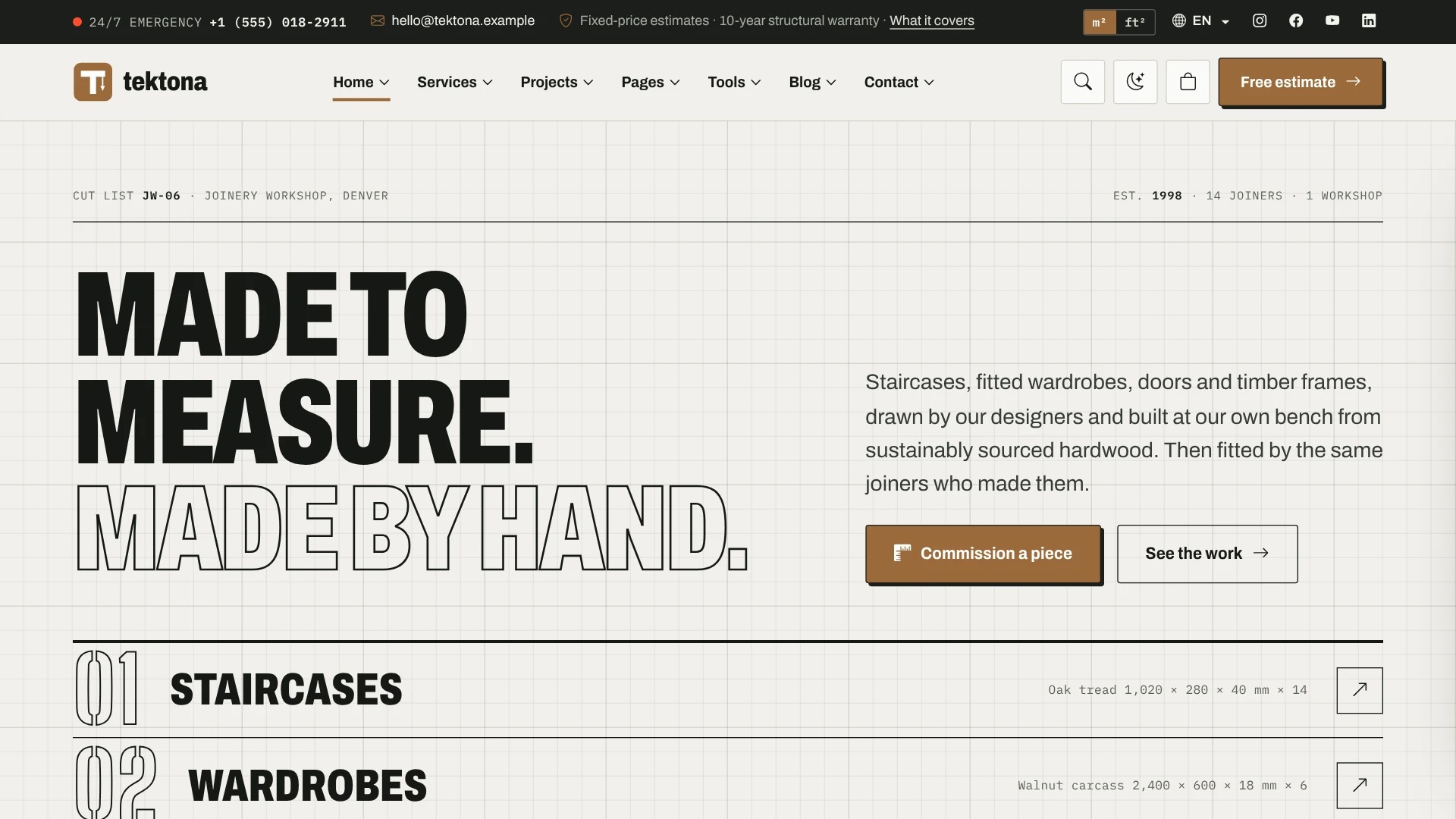Click the MADE BY HAND outlined heading

[413, 528]
